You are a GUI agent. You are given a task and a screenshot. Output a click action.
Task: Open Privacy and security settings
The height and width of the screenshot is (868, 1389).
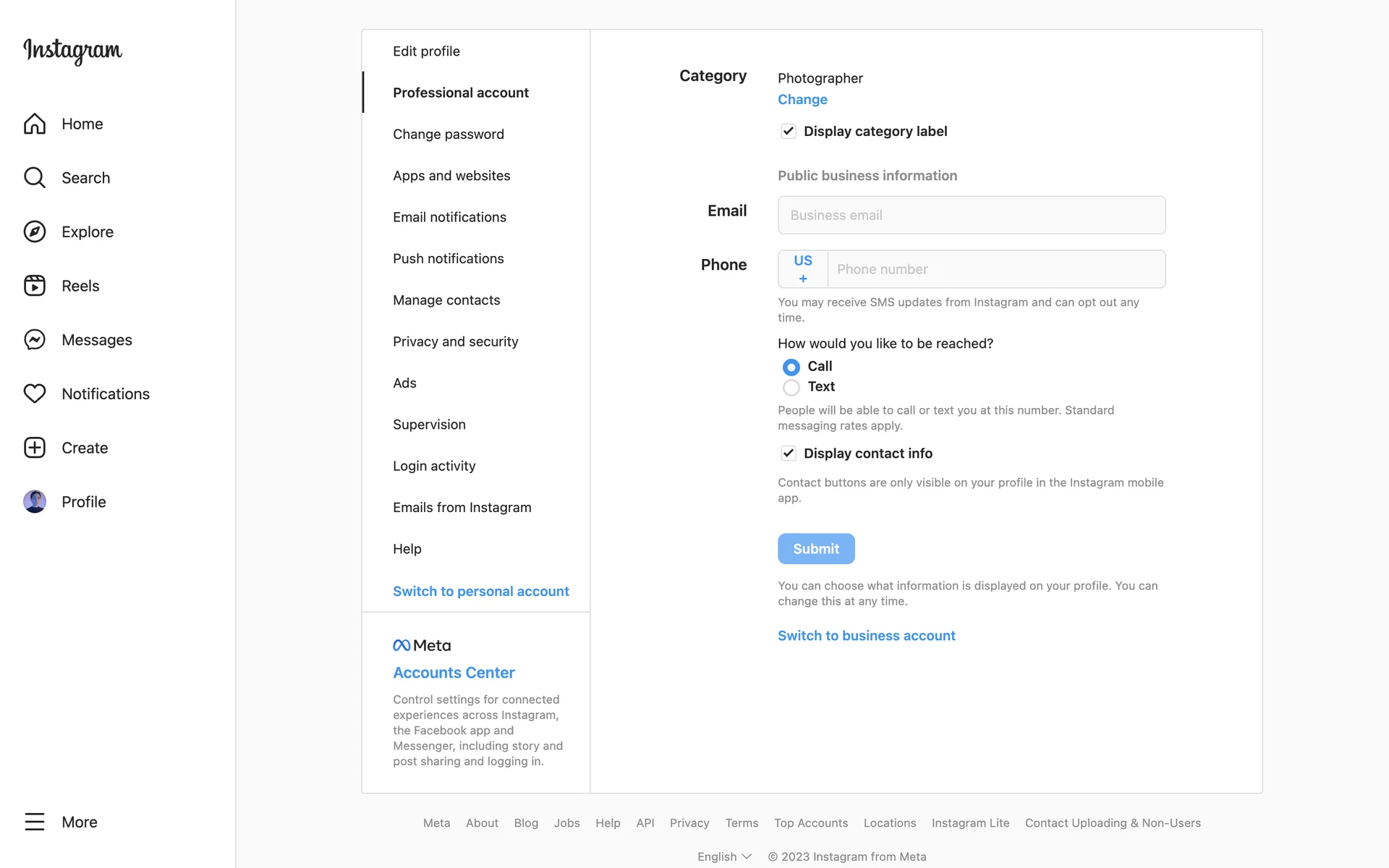click(455, 341)
